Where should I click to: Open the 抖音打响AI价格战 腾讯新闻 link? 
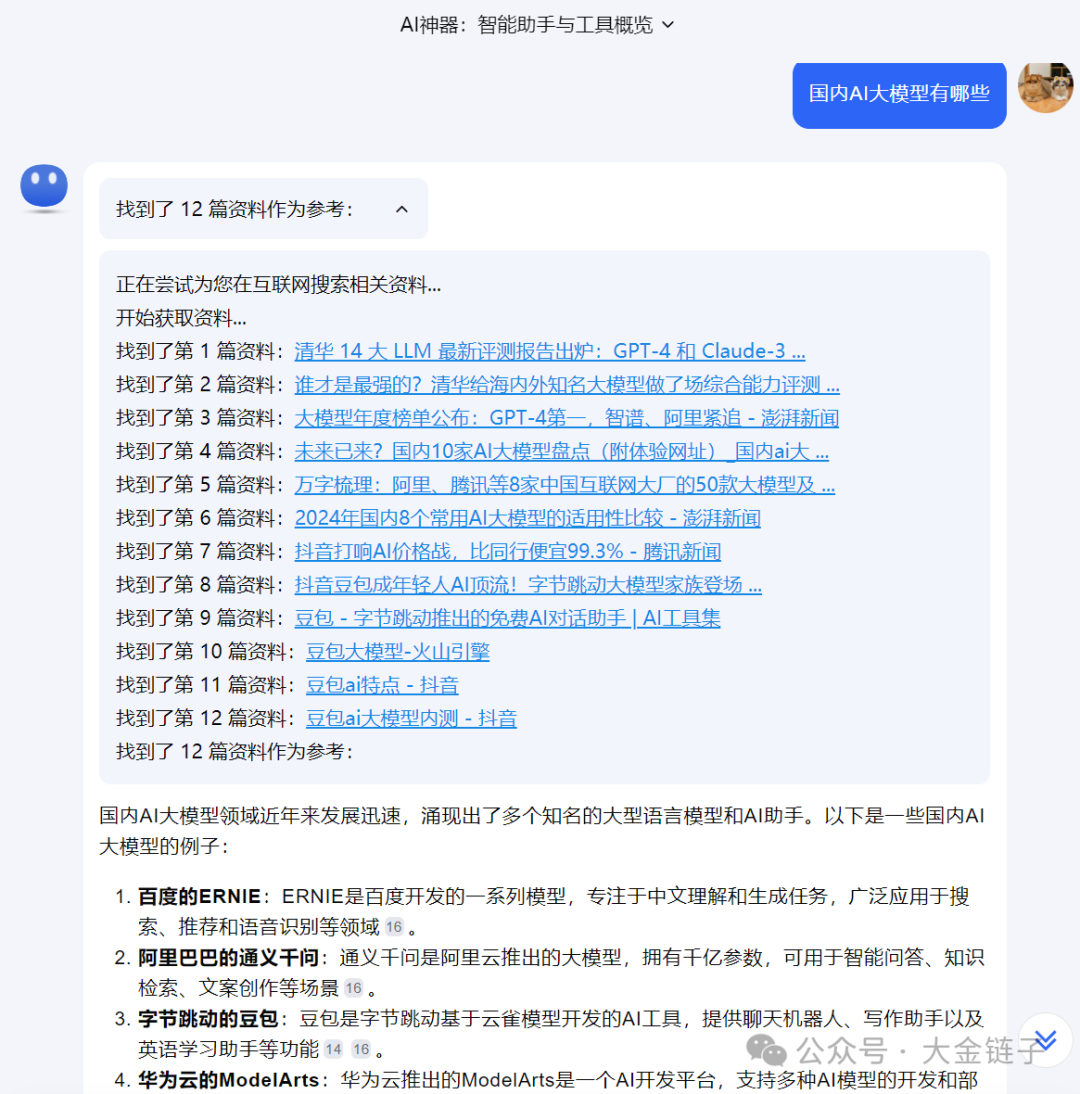(509, 551)
